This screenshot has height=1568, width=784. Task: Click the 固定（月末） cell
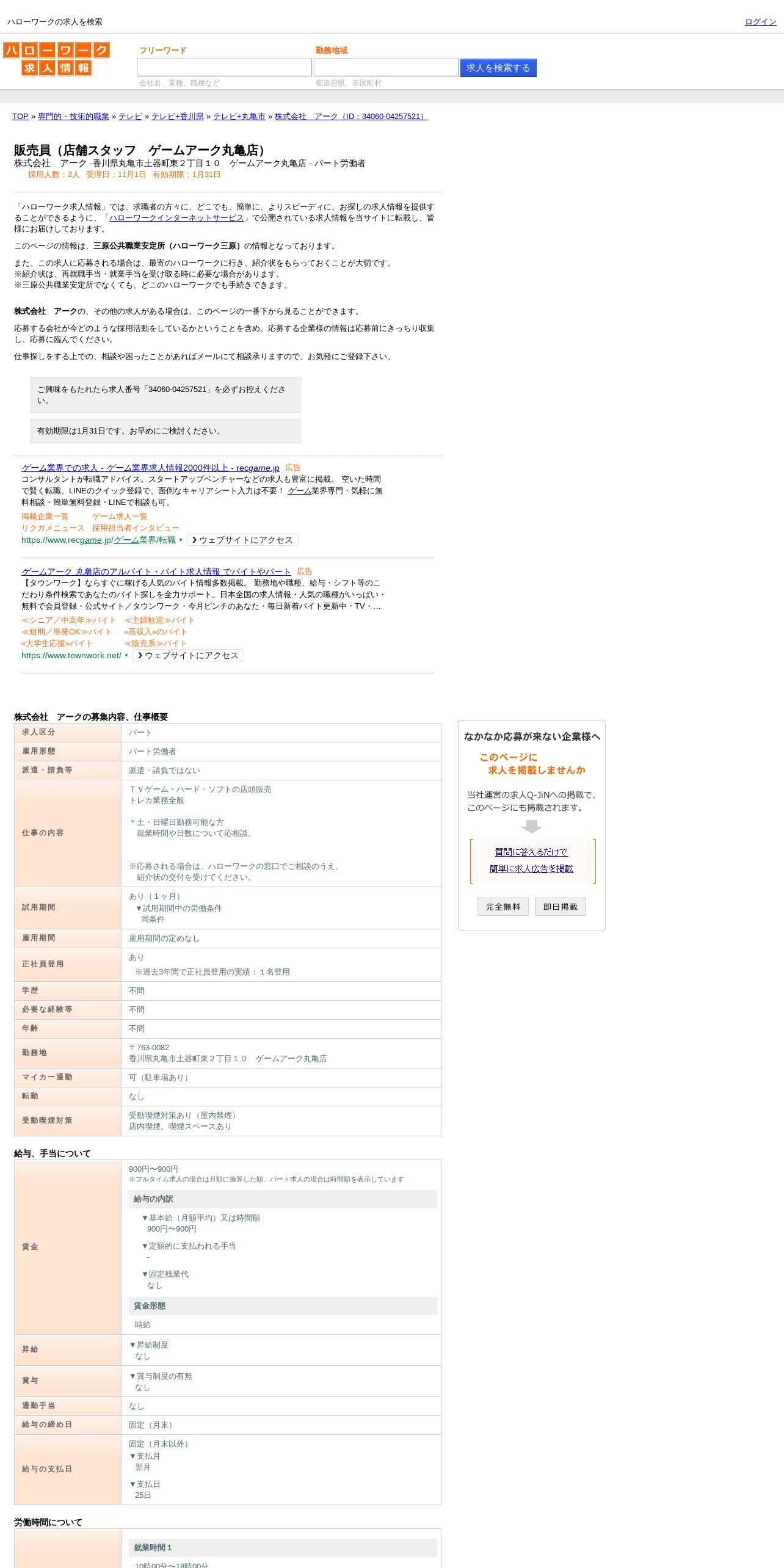(x=281, y=1425)
